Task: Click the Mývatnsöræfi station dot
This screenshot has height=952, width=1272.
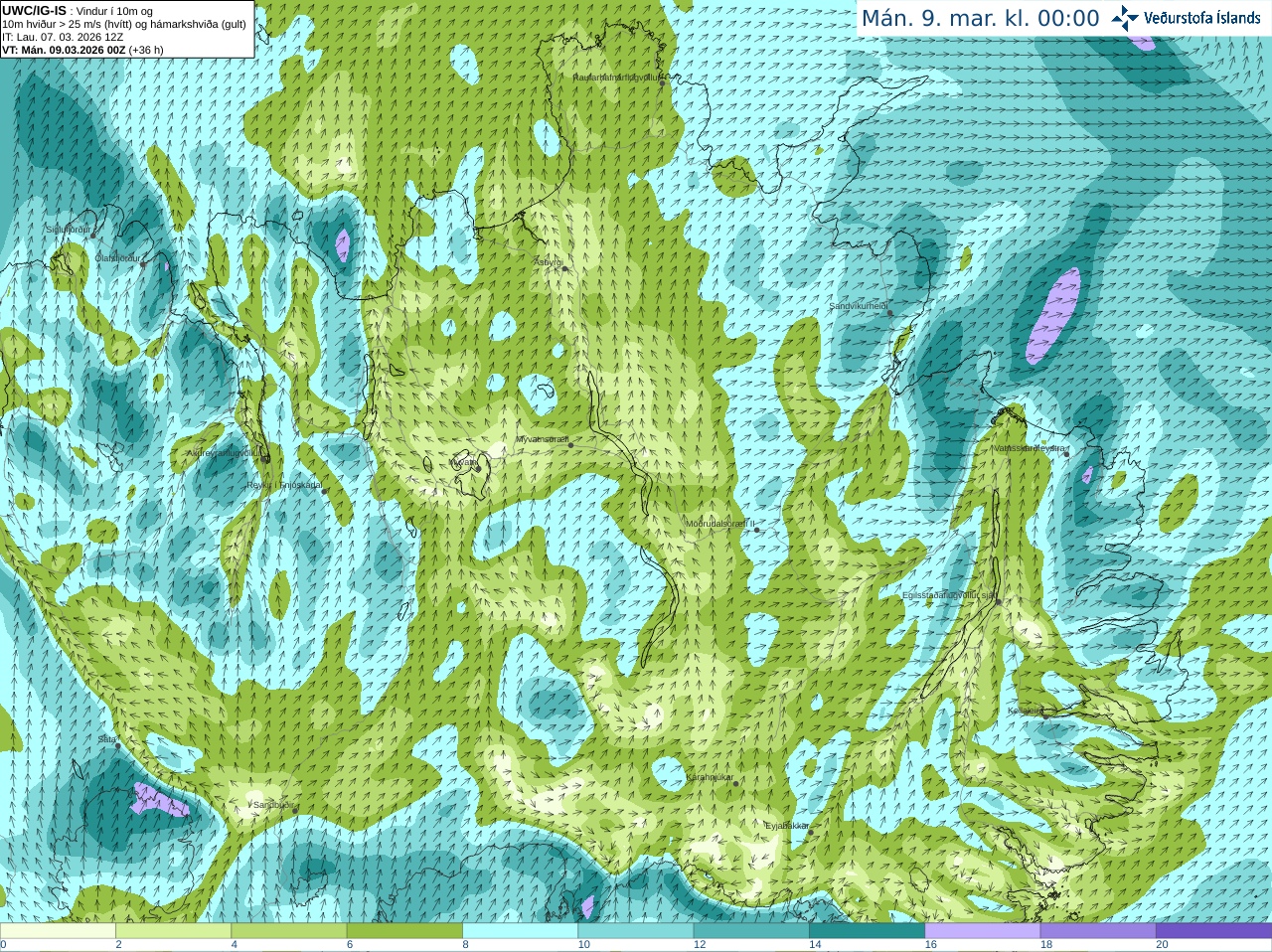Action: pyautogui.click(x=570, y=444)
